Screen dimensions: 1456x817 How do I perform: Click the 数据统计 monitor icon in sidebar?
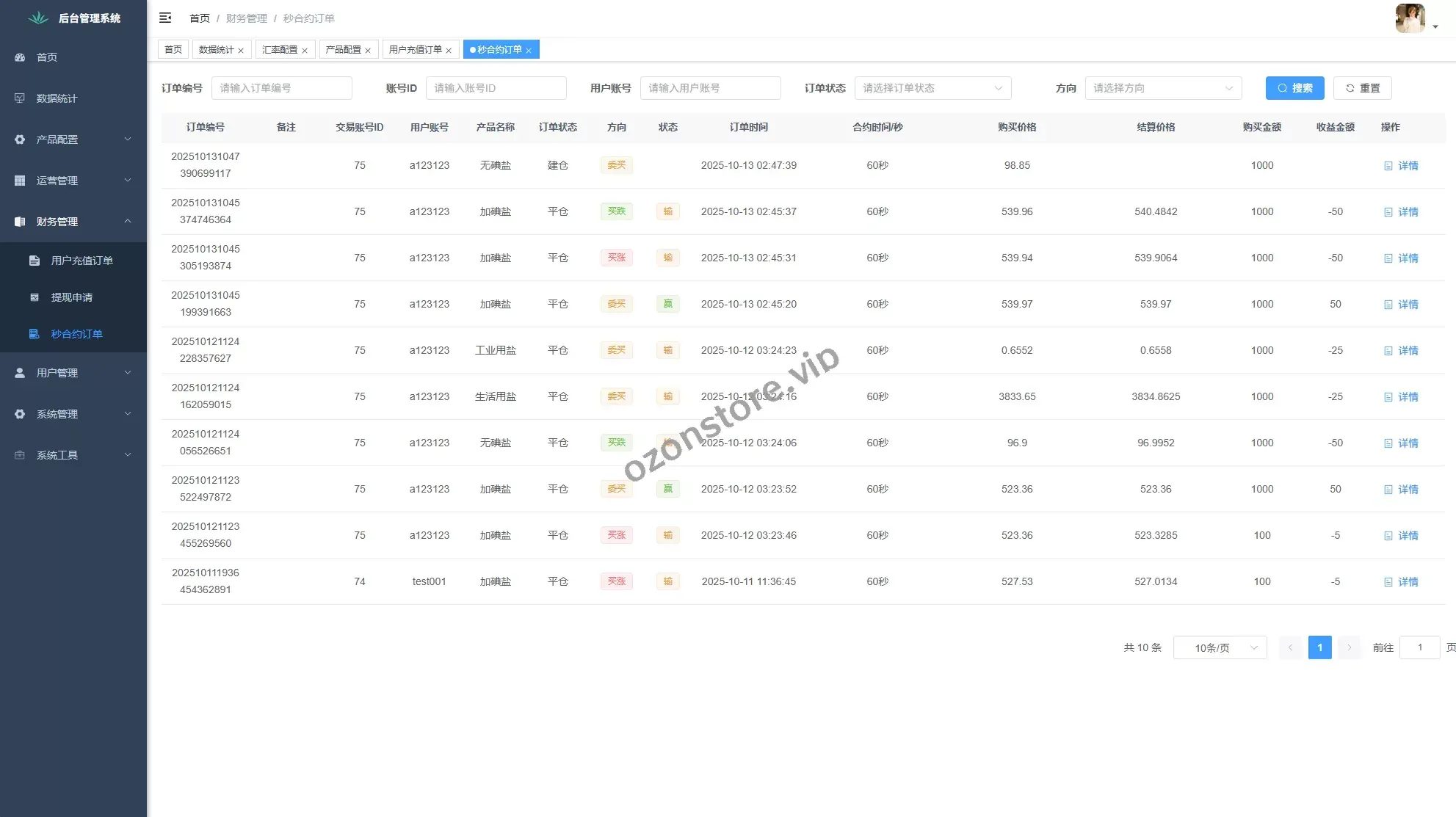20,98
